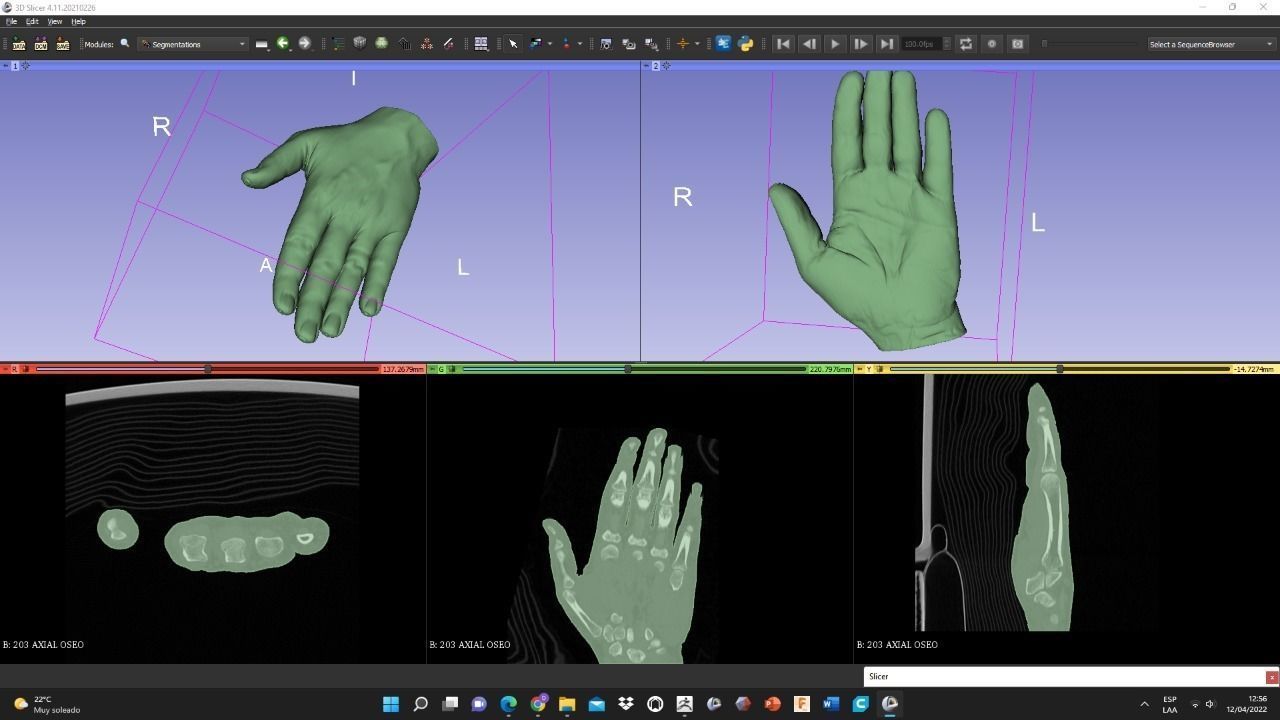Click the screenshot capture camera icon
The height and width of the screenshot is (720, 1280).
click(x=606, y=44)
